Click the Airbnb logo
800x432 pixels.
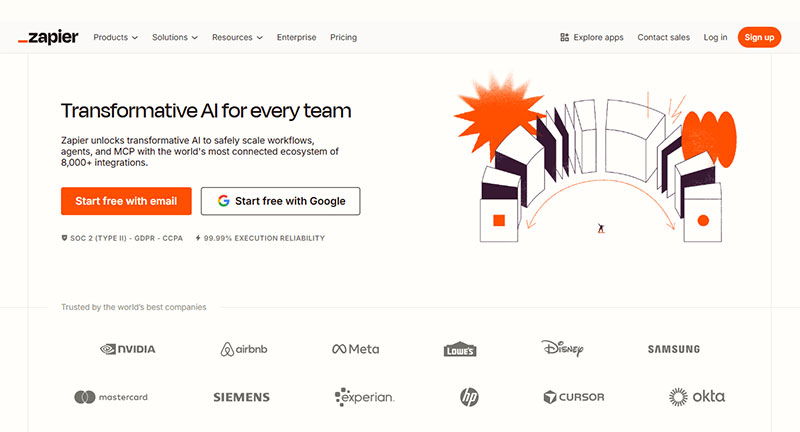click(x=244, y=349)
